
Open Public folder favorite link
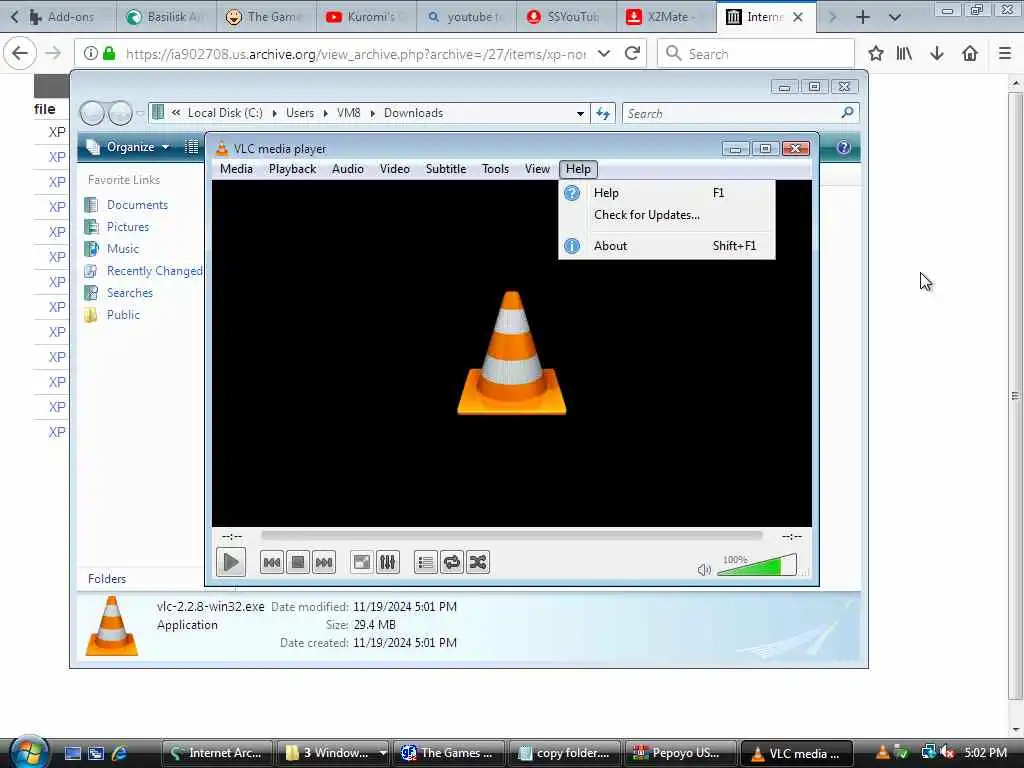[123, 315]
